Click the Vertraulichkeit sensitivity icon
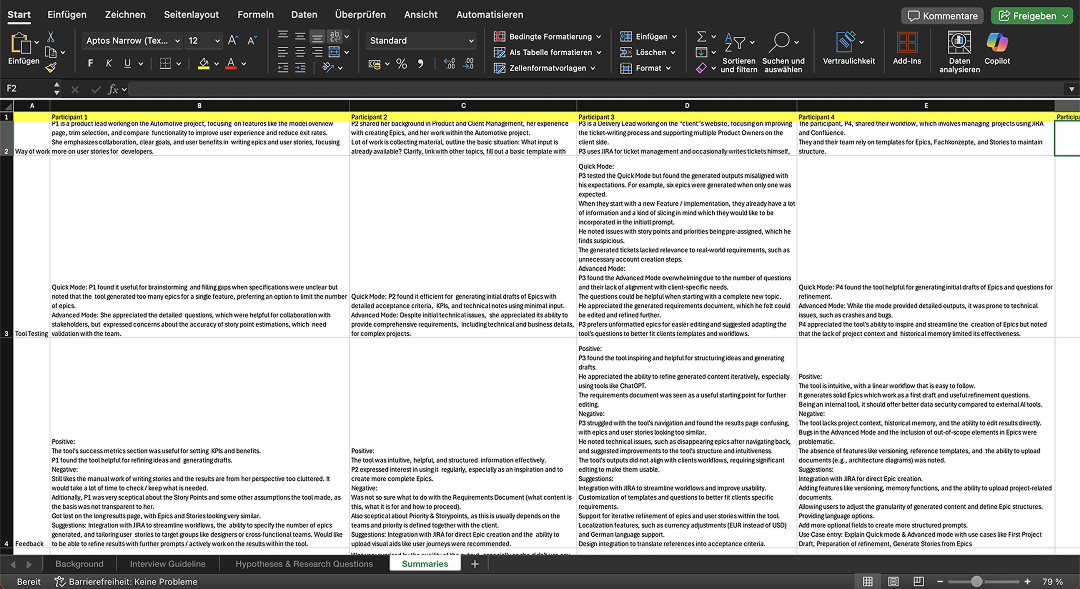 click(x=847, y=43)
